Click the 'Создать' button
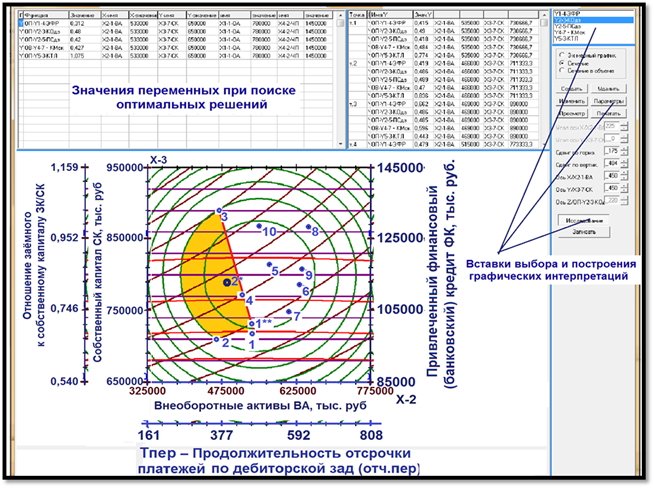Image resolution: width=654 pixels, height=488 pixels. click(x=571, y=88)
